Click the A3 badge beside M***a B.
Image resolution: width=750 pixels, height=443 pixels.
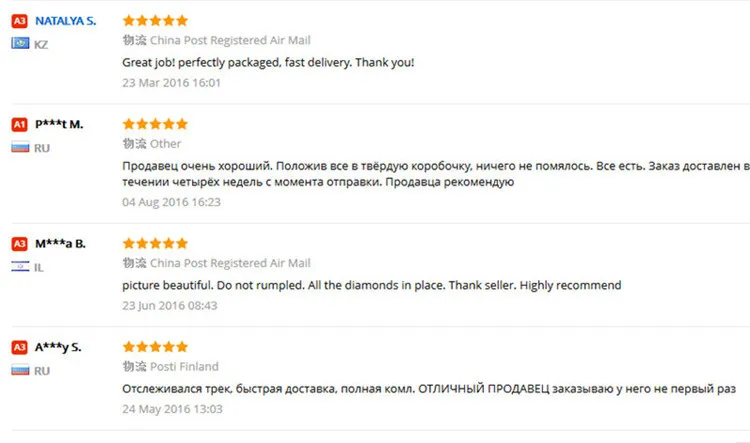(x=20, y=244)
